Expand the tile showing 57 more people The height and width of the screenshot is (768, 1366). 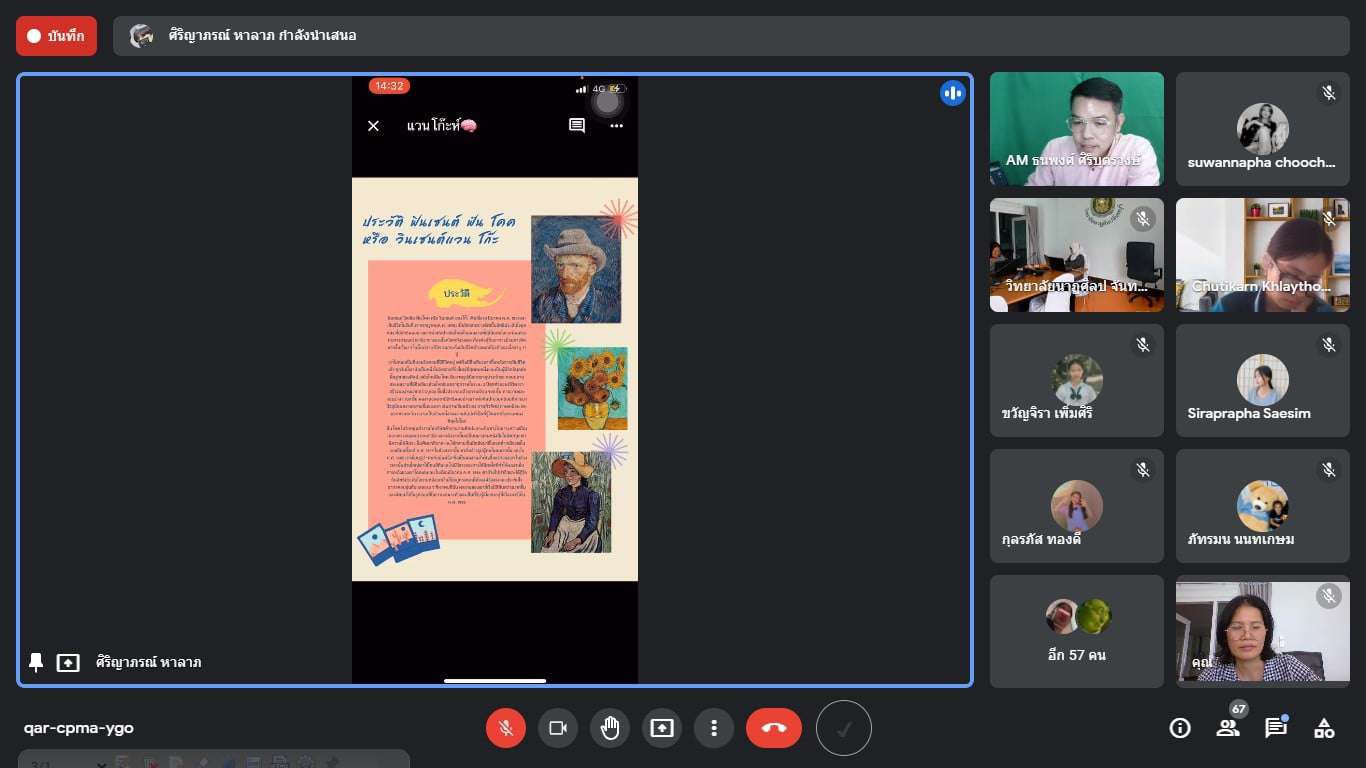coord(1076,631)
